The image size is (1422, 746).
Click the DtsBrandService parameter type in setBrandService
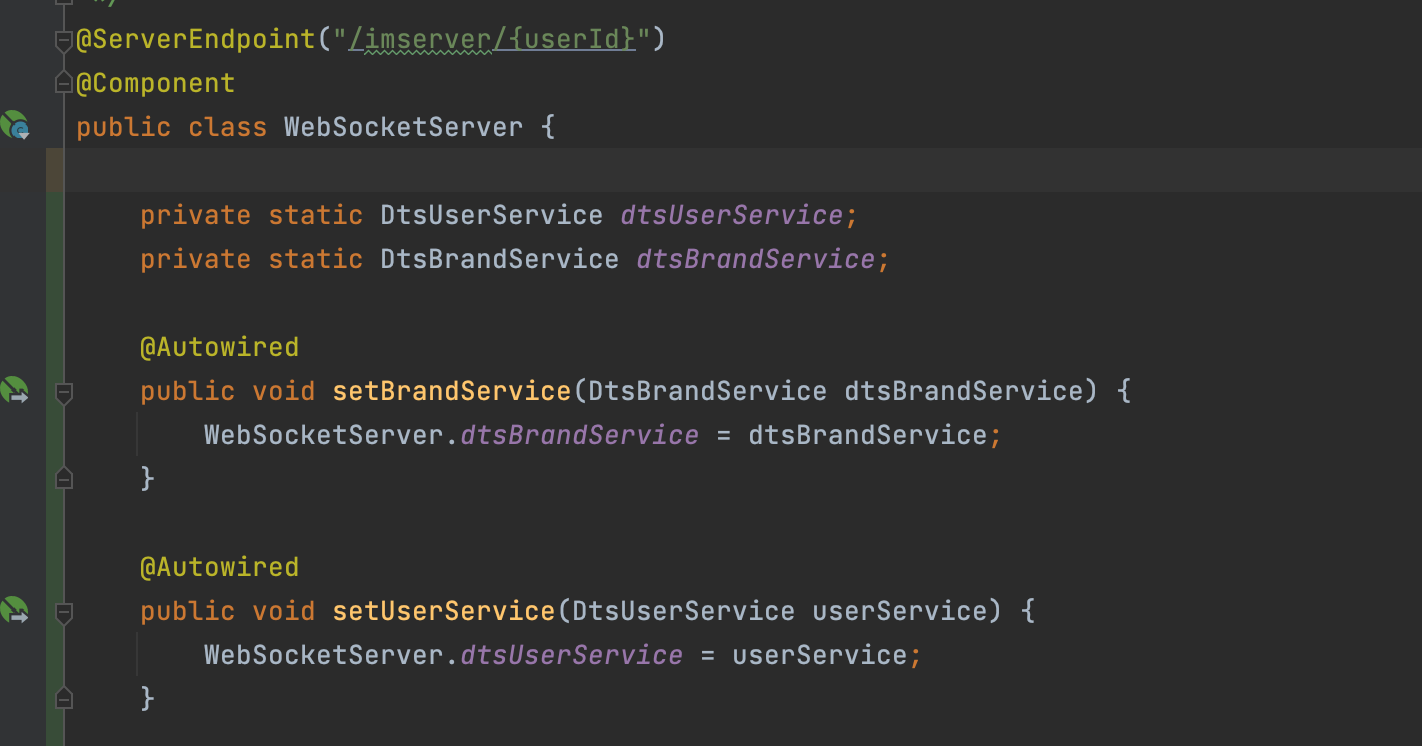(707, 391)
